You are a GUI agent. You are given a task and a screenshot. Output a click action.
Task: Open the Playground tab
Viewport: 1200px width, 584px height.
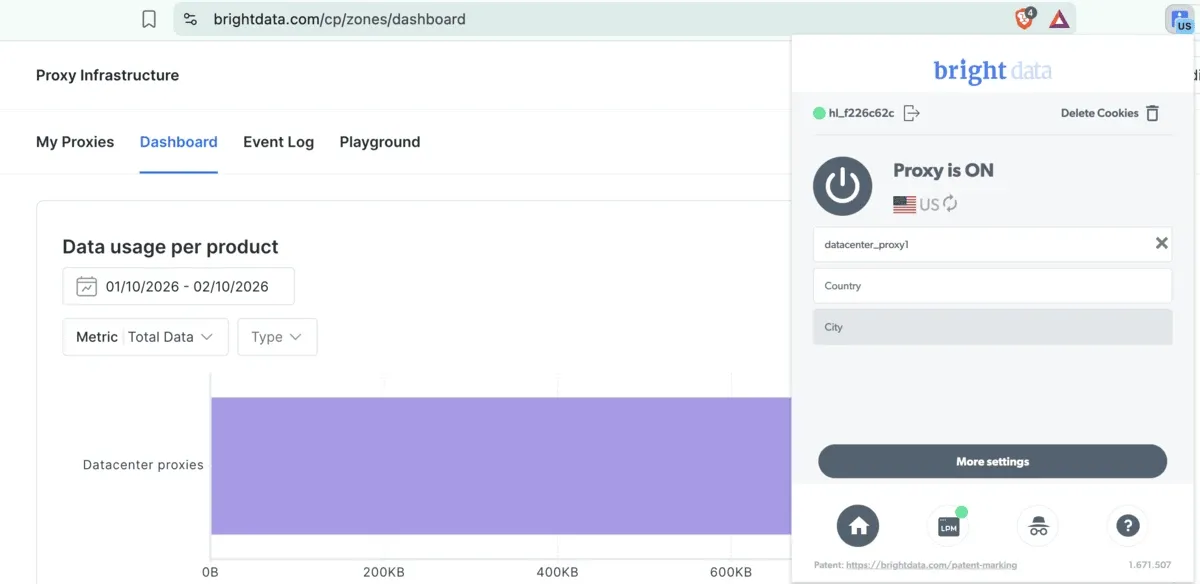click(x=380, y=142)
